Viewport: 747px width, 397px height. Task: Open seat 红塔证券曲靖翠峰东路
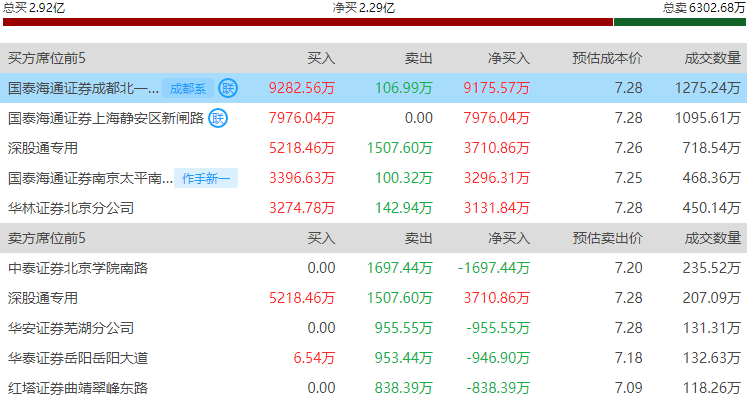tap(78, 388)
